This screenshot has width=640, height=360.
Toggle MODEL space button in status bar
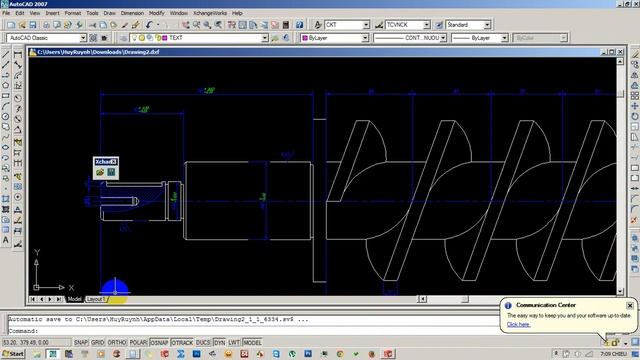tap(252, 342)
